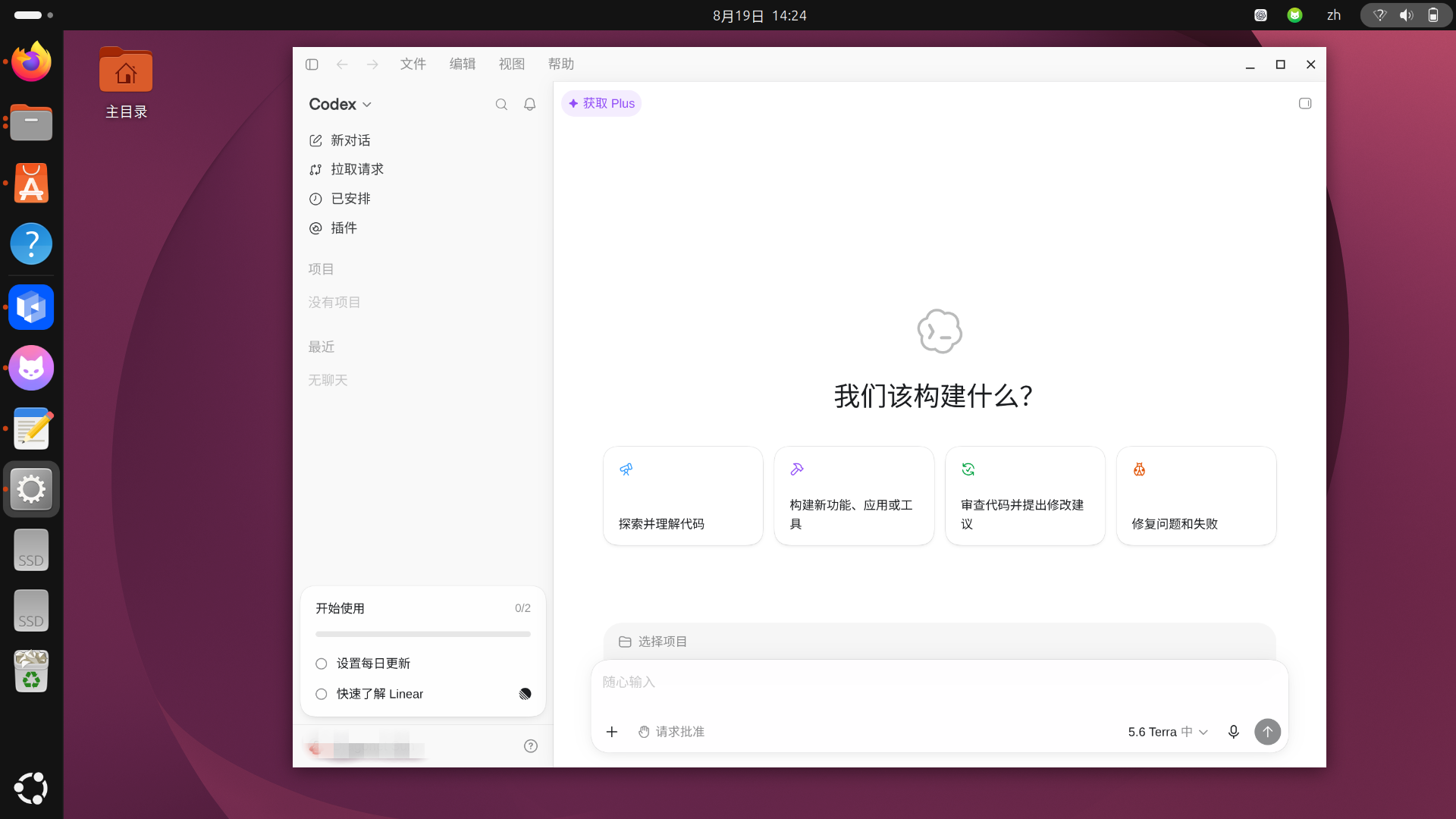The height and width of the screenshot is (819, 1456).
Task: Go forward with the right arrow
Action: 372,64
